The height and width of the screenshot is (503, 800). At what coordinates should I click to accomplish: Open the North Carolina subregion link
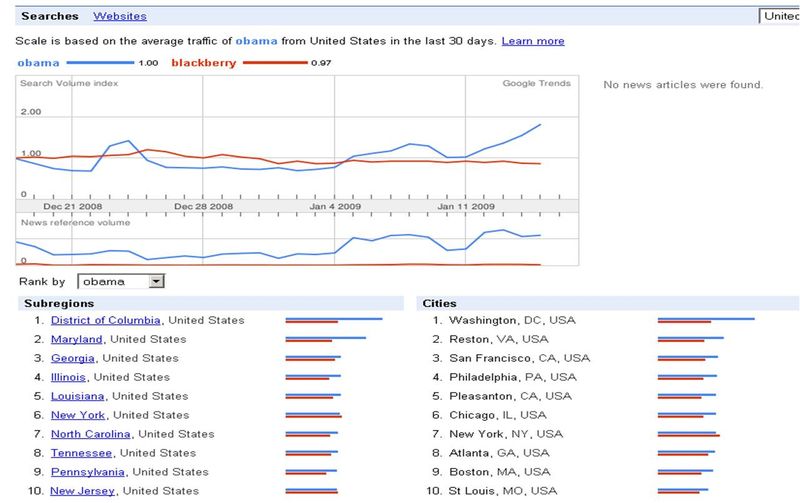tap(91, 434)
